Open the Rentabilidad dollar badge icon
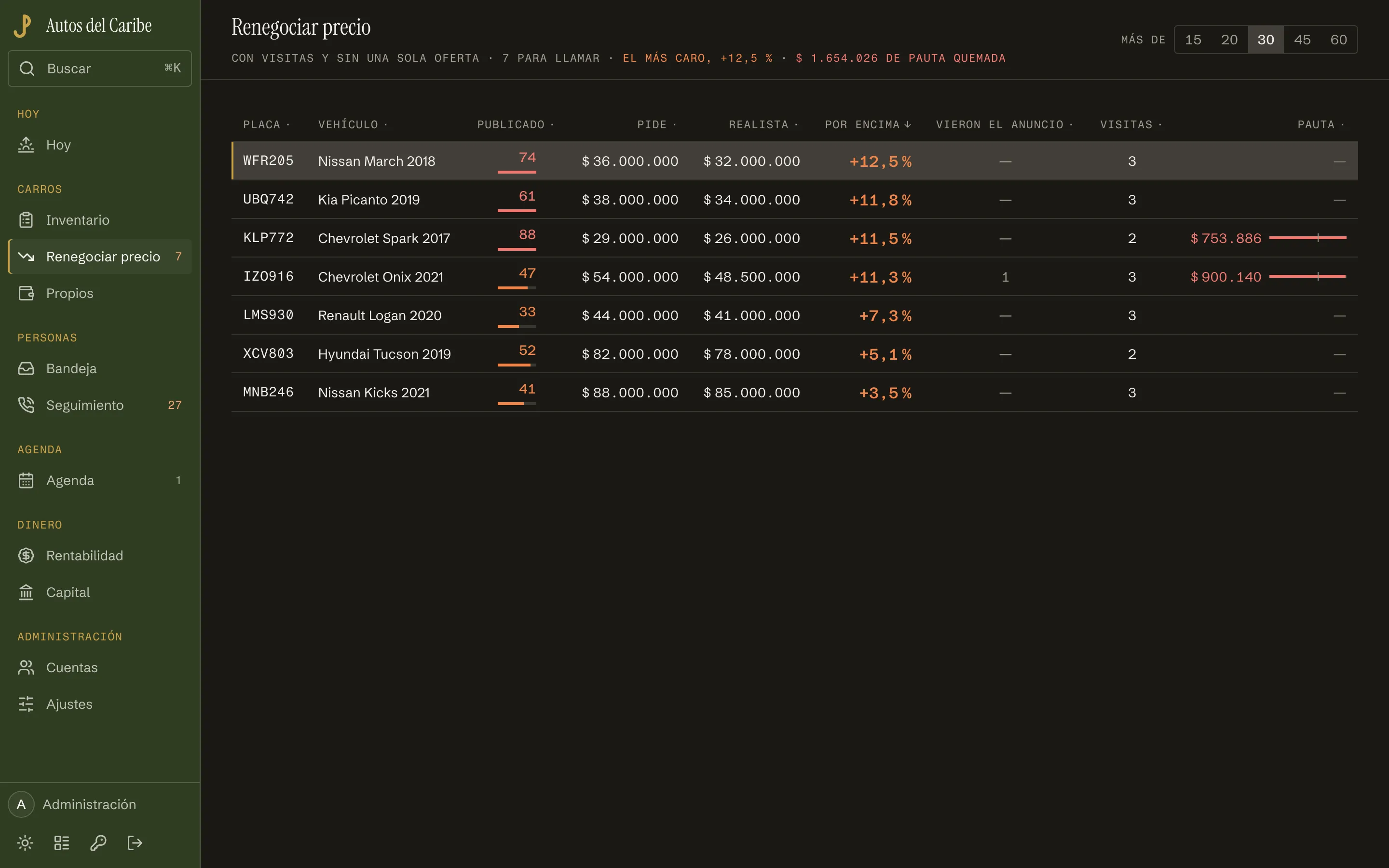 26,556
